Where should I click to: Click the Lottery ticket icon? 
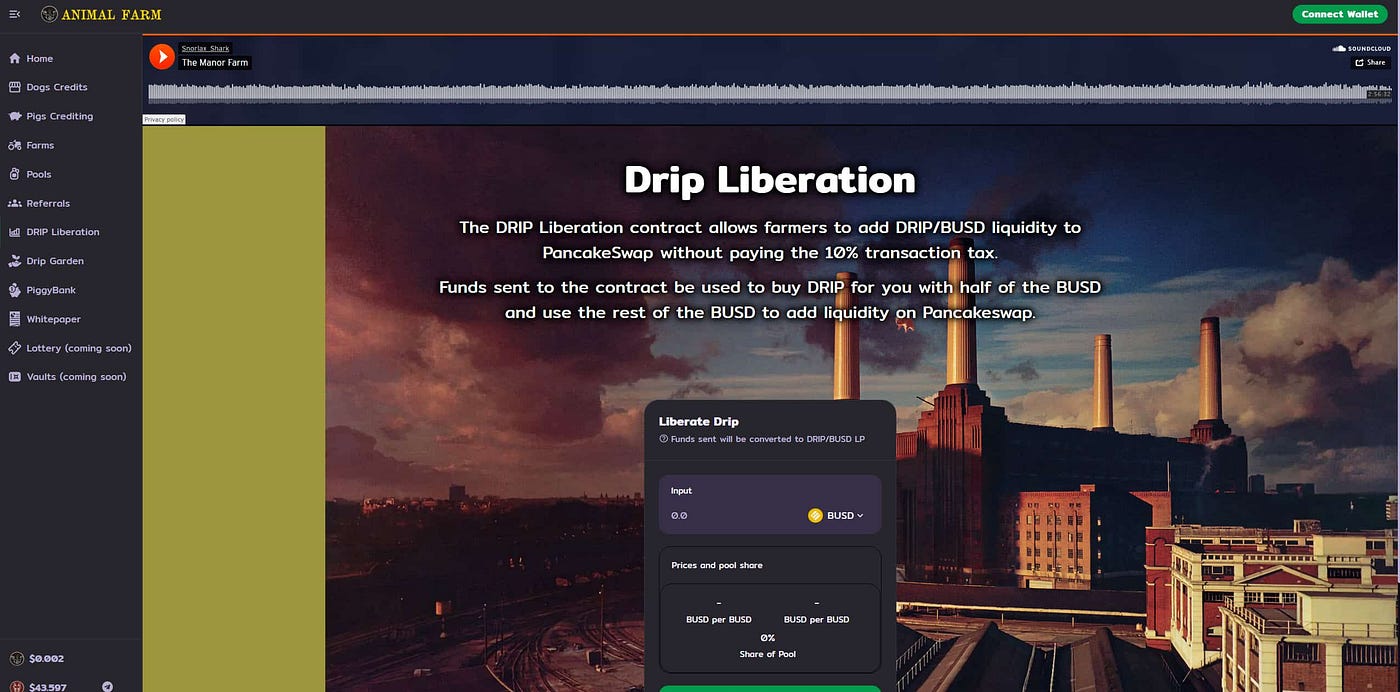pos(14,348)
